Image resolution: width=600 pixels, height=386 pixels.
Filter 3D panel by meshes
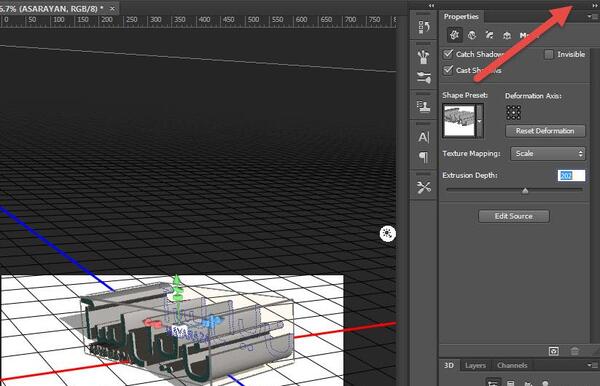tap(510, 383)
